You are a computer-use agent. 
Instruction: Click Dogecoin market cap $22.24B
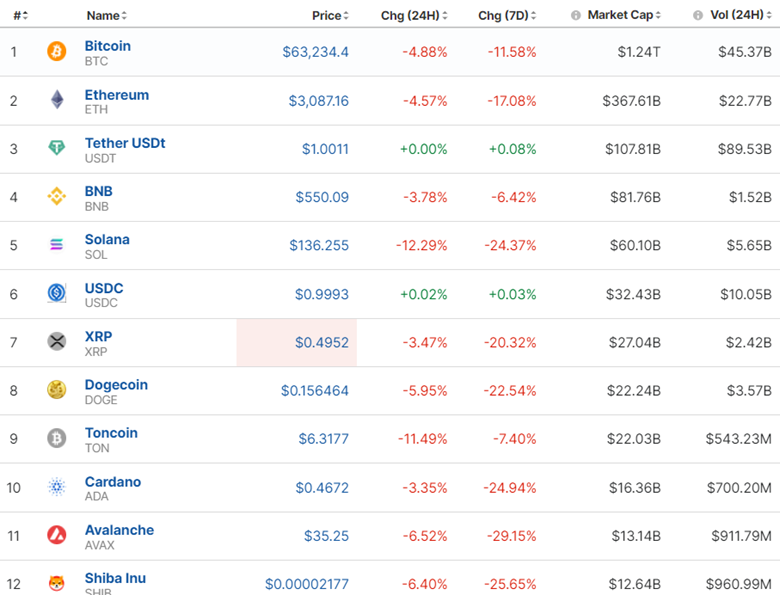(634, 391)
